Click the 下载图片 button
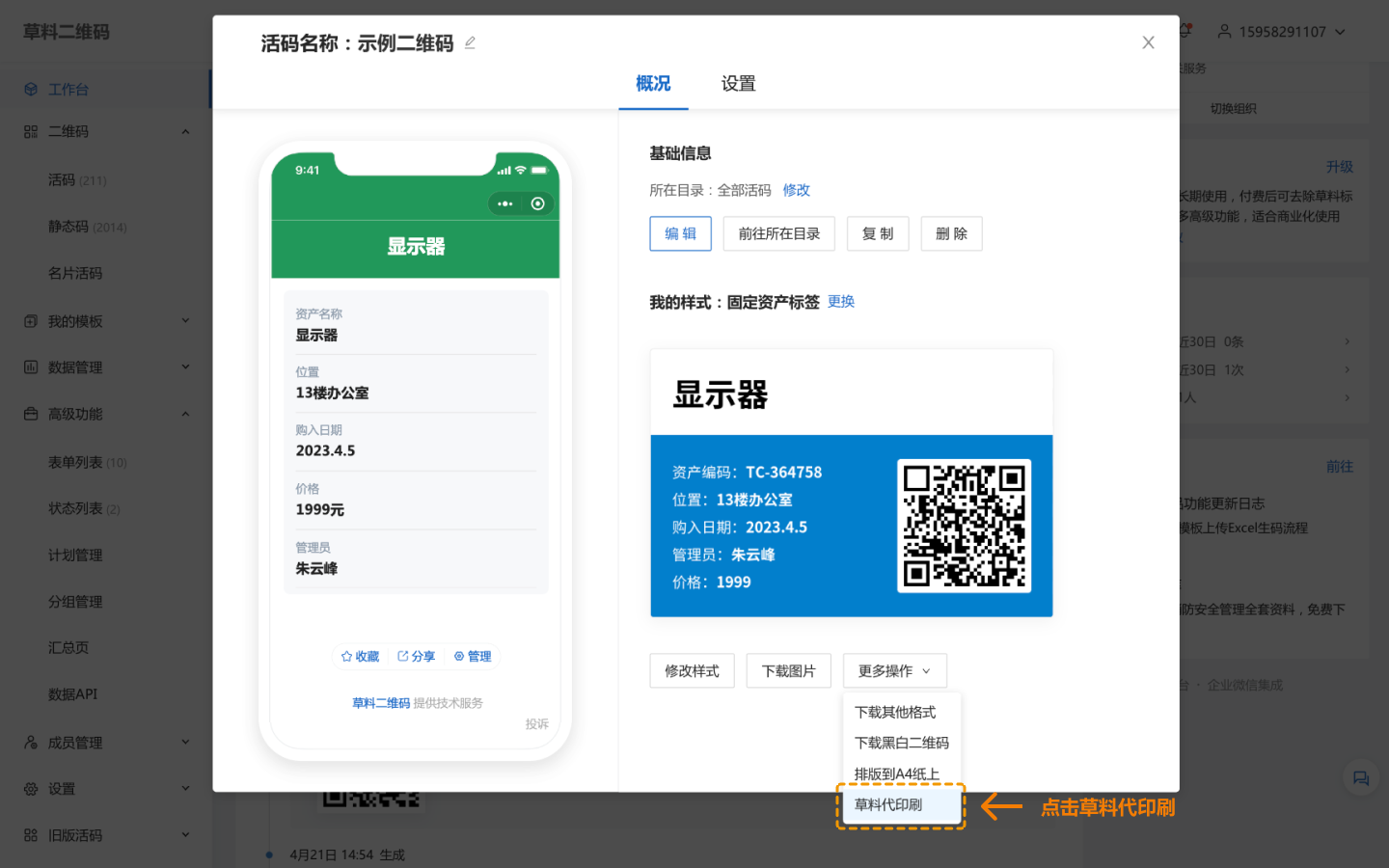The width and height of the screenshot is (1389, 868). click(x=789, y=671)
